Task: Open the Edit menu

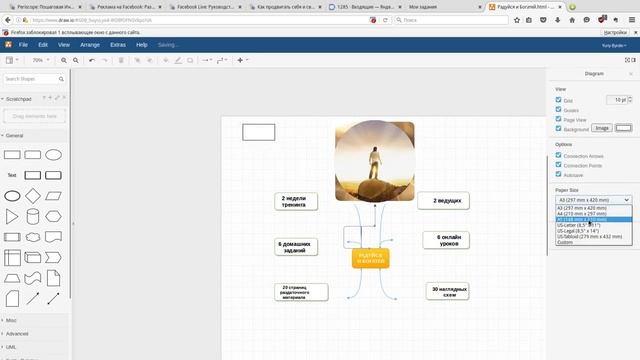Action: 43,45
